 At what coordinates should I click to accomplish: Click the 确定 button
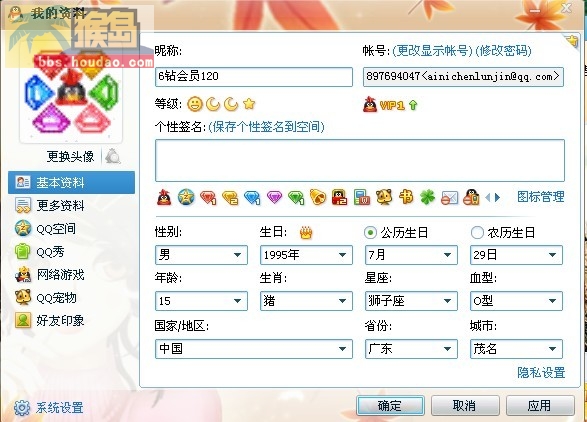(x=390, y=406)
